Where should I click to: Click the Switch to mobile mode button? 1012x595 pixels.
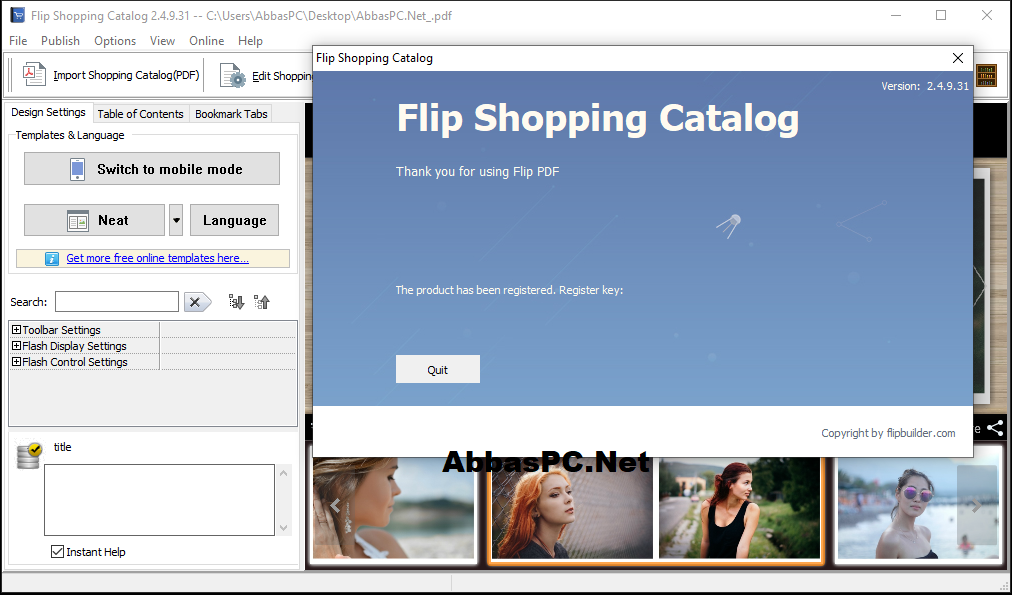152,169
